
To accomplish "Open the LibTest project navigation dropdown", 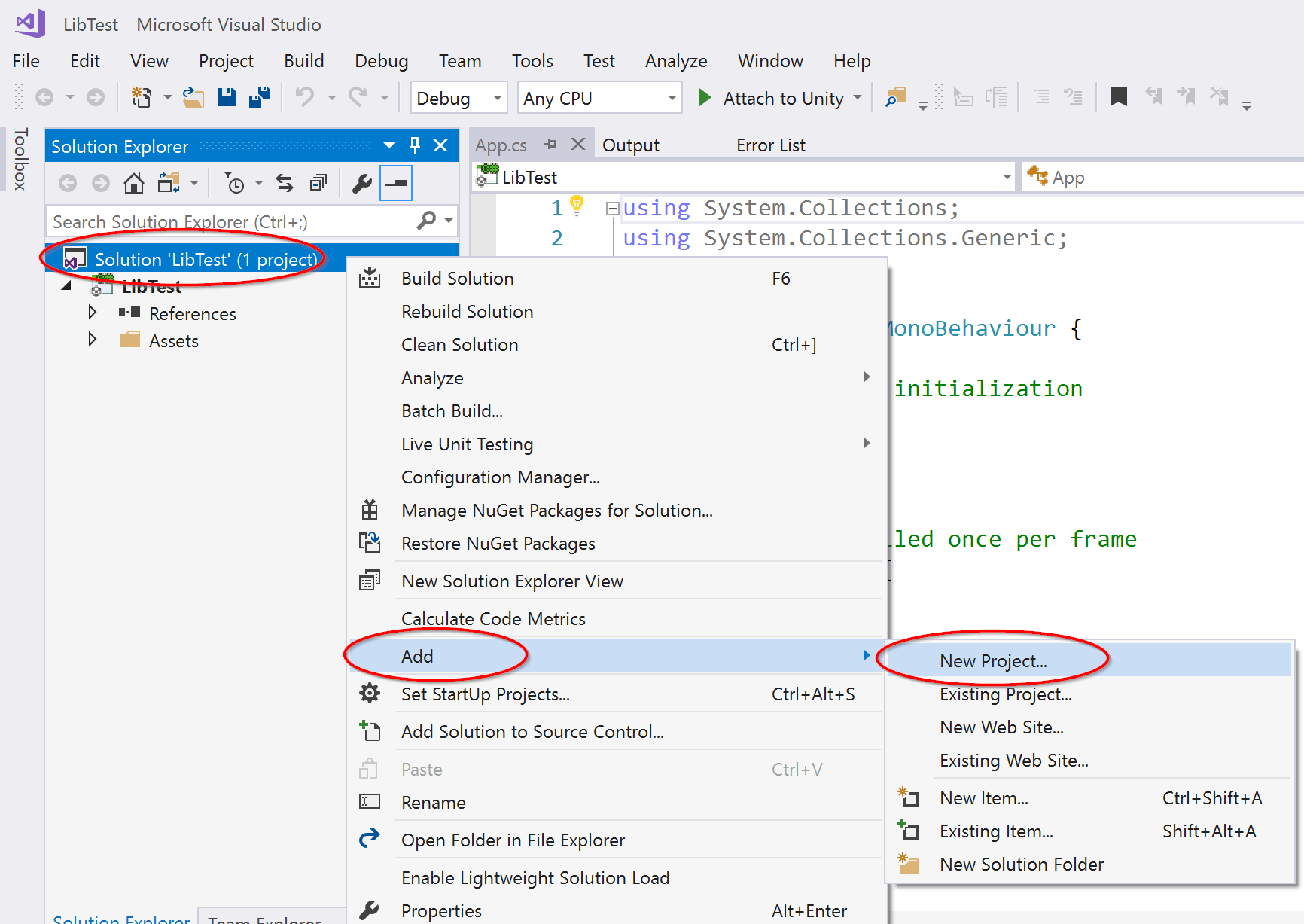I will click(x=1007, y=178).
